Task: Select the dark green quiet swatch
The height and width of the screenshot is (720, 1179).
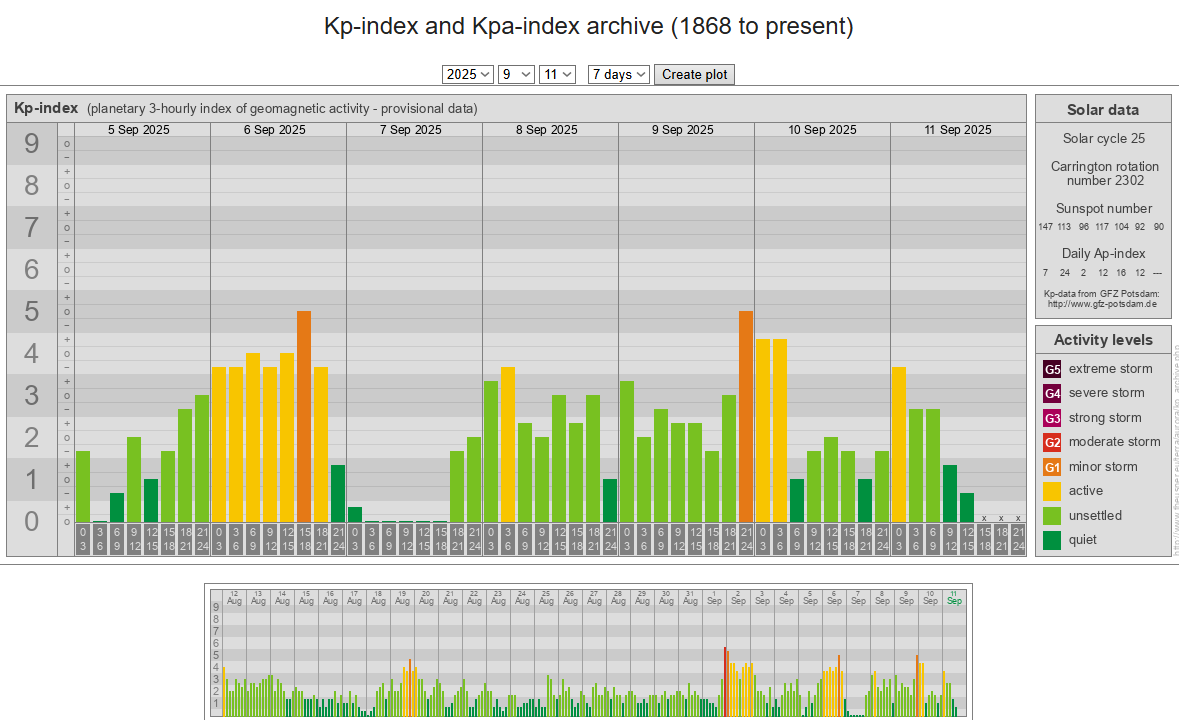Action: click(x=1052, y=540)
